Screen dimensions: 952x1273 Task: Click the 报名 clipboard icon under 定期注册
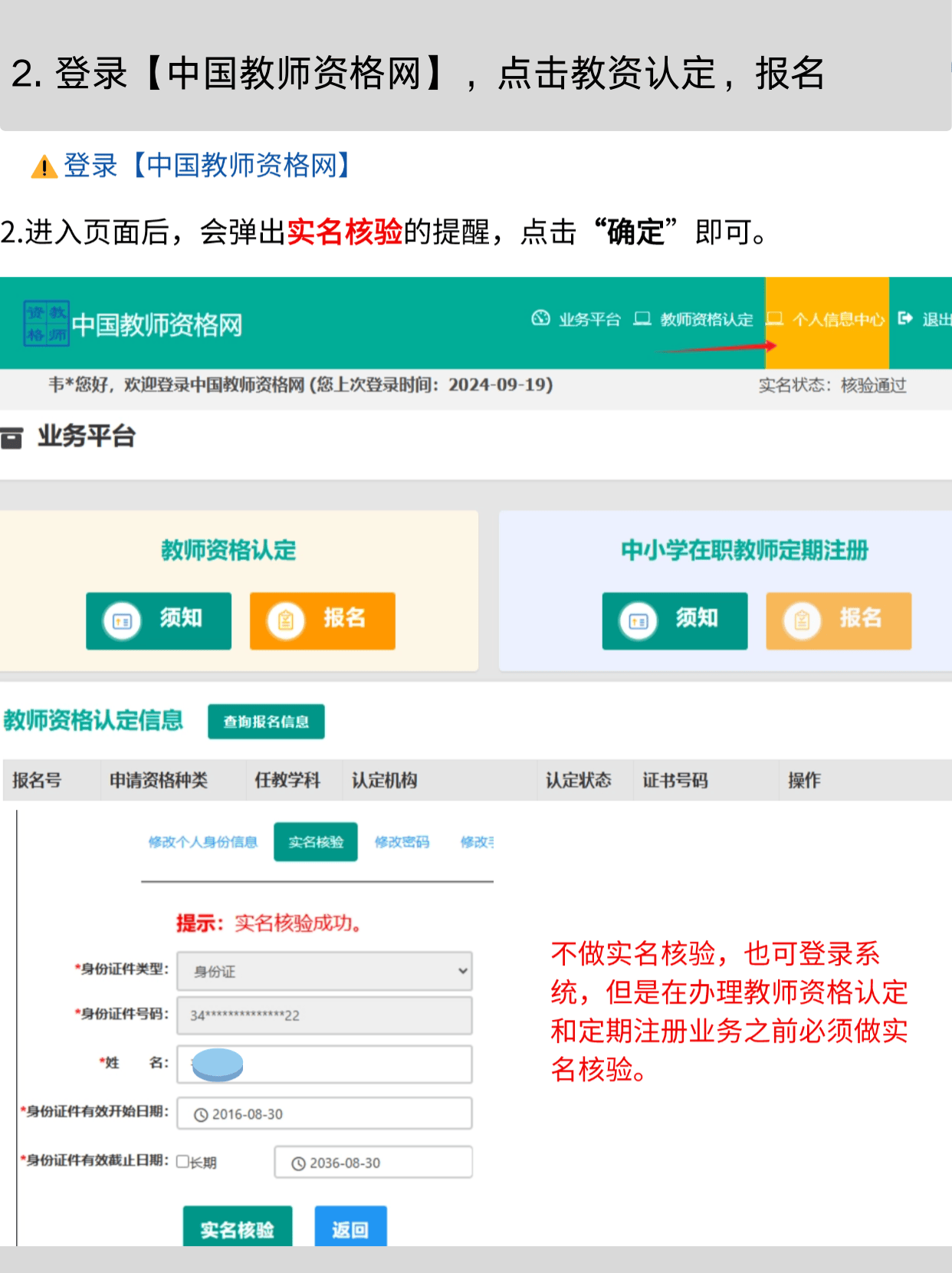802,621
